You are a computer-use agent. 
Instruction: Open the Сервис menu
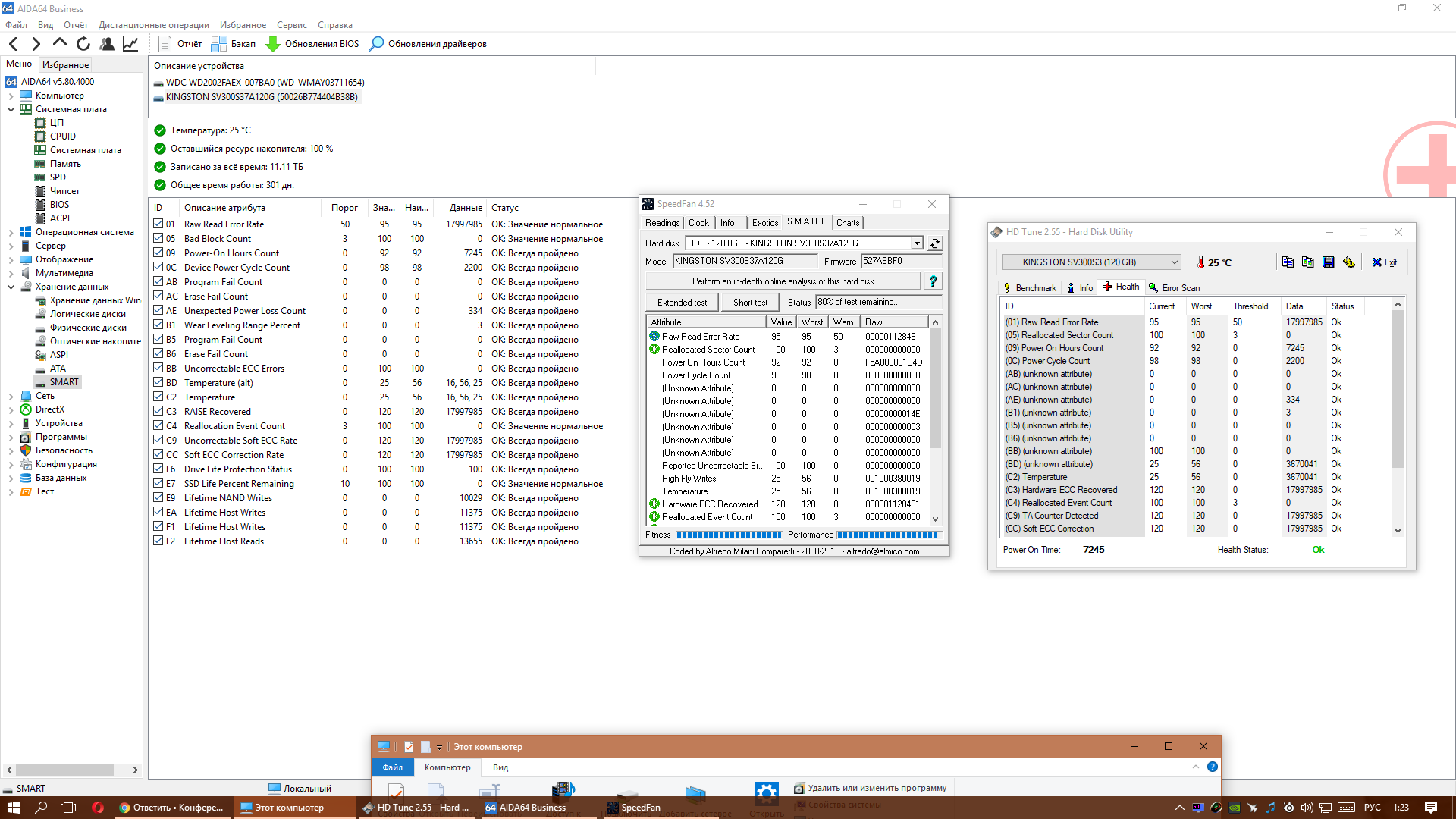pyautogui.click(x=291, y=25)
